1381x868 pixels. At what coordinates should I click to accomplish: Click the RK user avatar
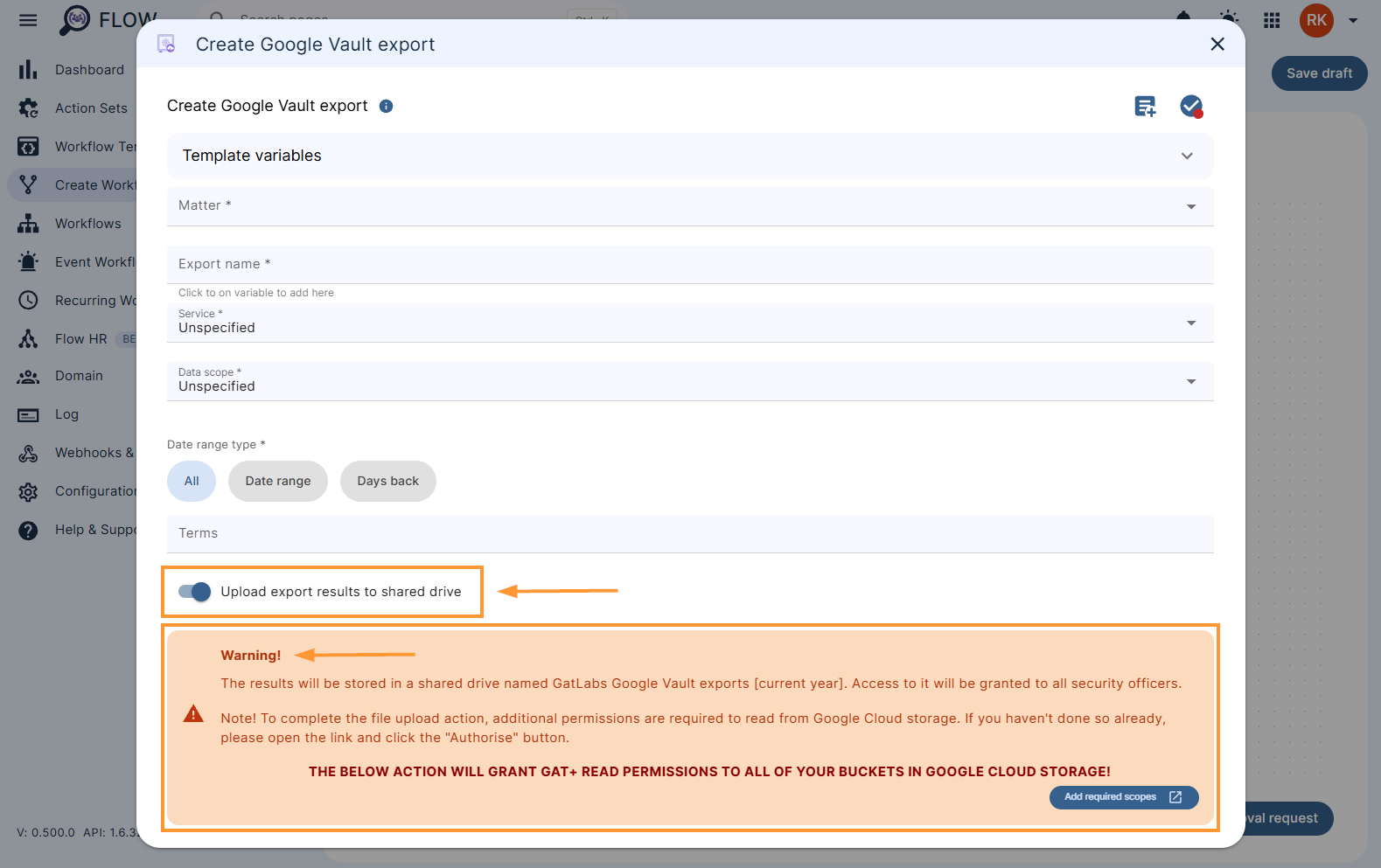click(x=1316, y=20)
